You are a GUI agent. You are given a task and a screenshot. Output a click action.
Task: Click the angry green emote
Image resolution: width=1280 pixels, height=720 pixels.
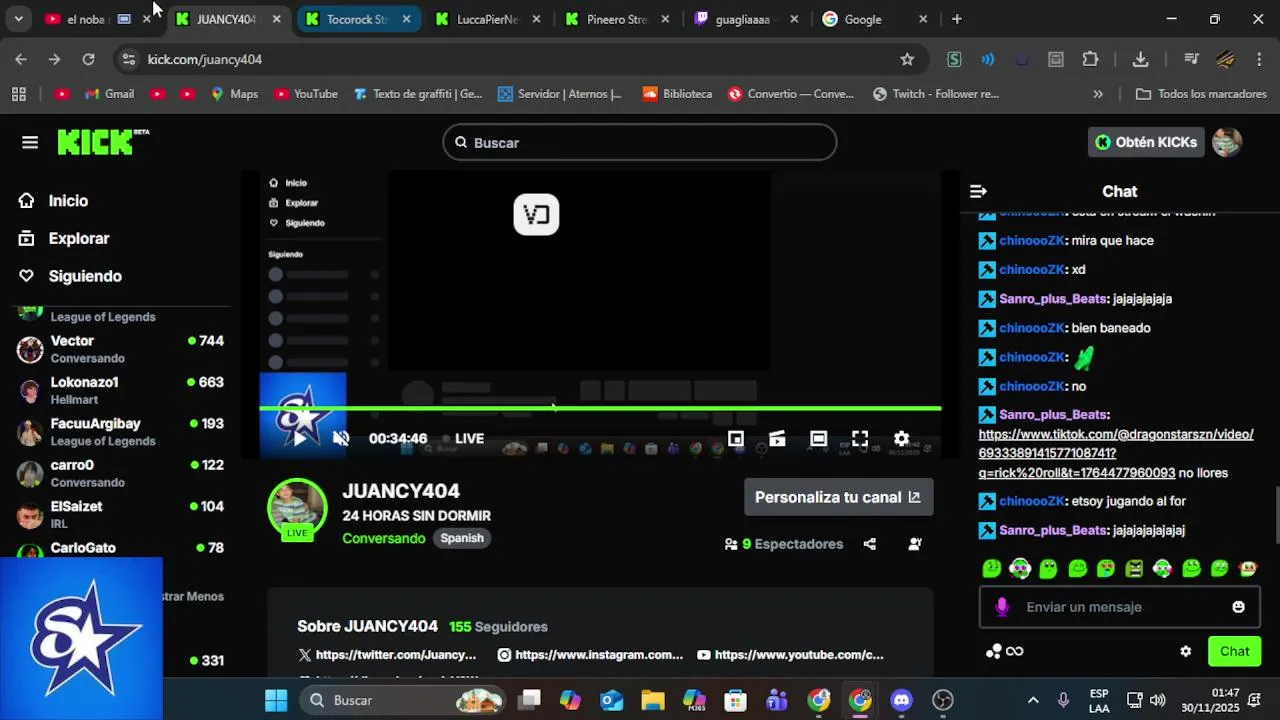pyautogui.click(x=1134, y=569)
